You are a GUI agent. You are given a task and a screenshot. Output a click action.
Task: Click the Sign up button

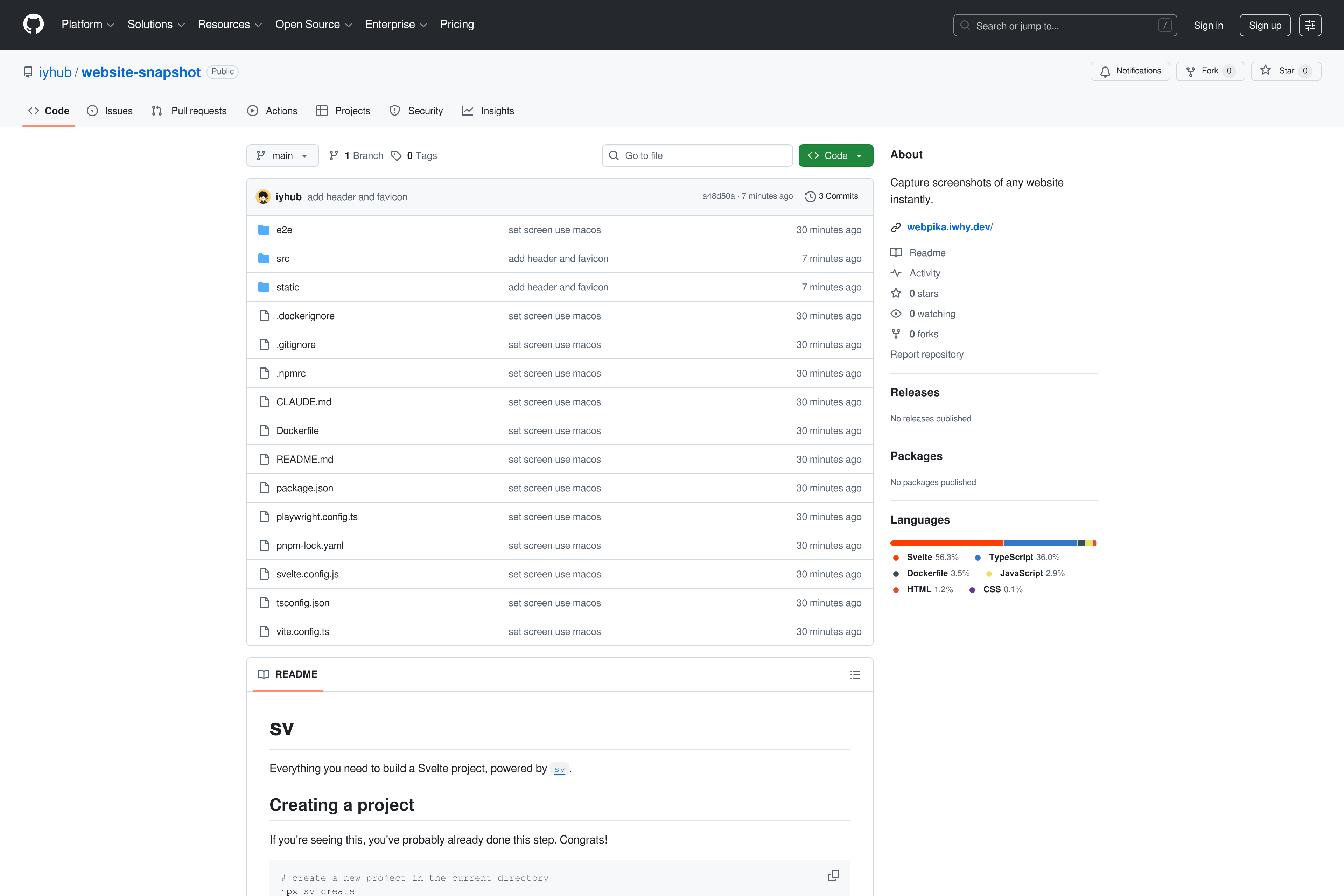pyautogui.click(x=1265, y=25)
